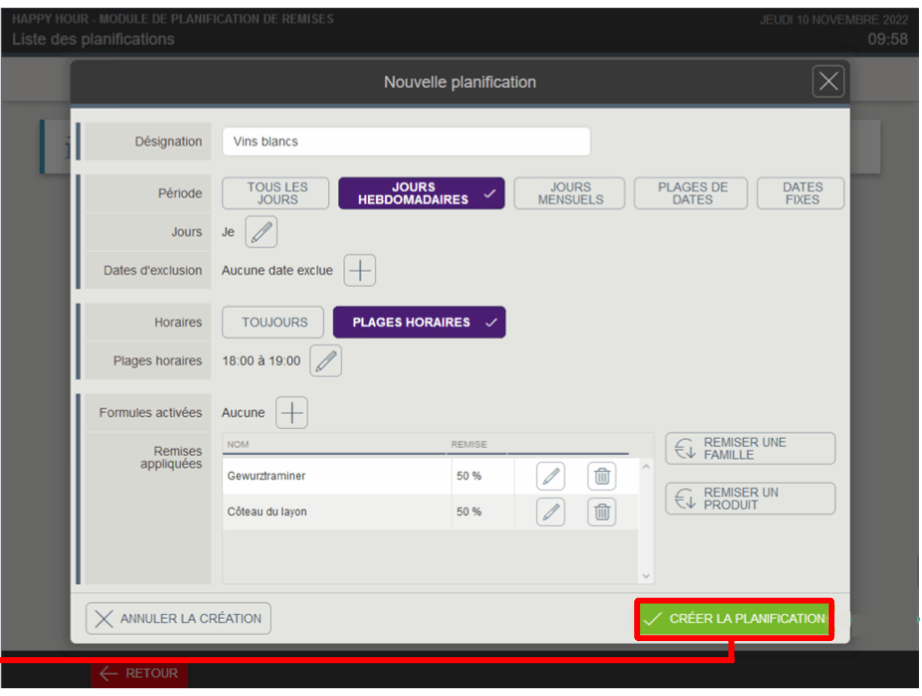Edit the 18:00 à 19:00 time range
Viewport: 922px width, 696px height.
coord(326,361)
